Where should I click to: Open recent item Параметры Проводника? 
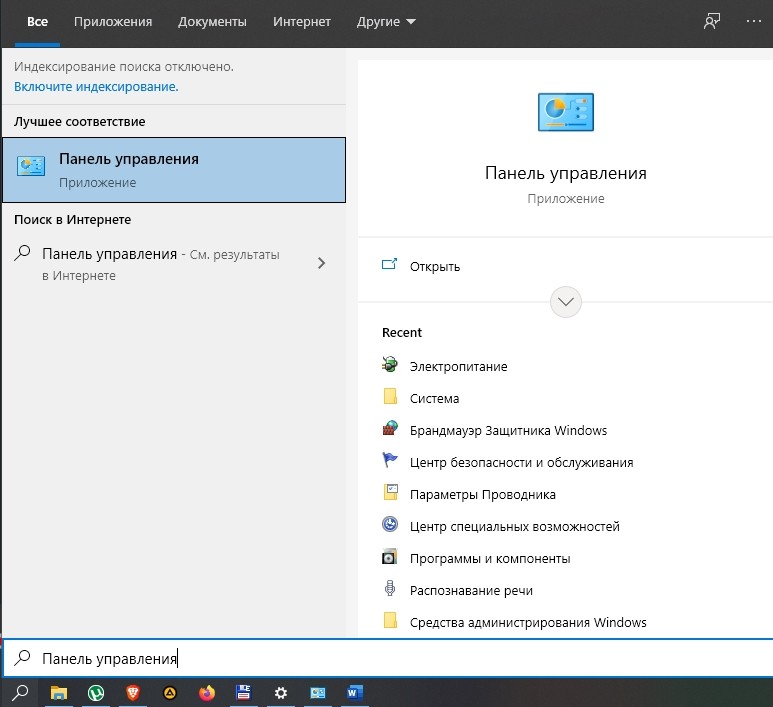[483, 495]
